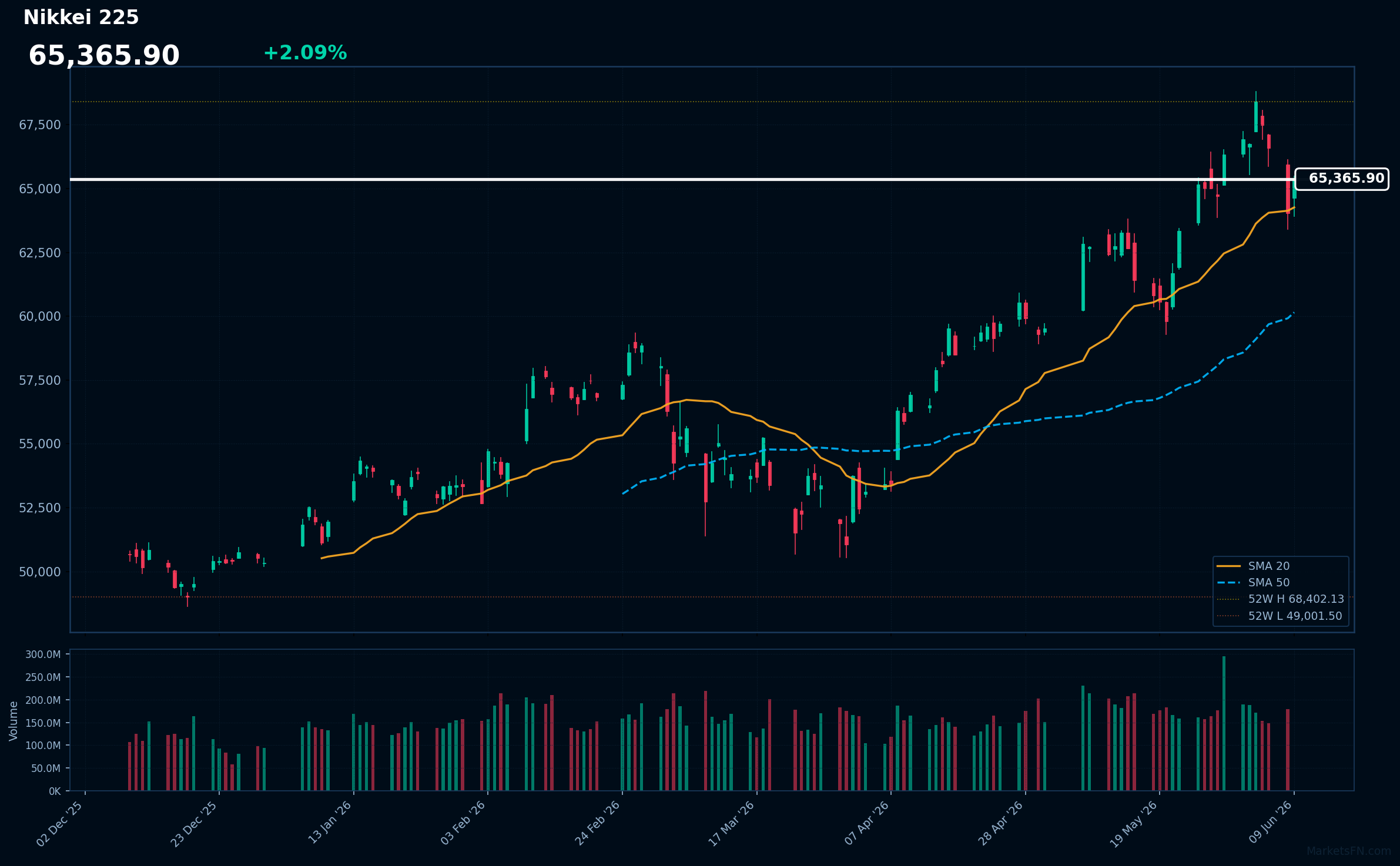Click the 57,500 price axis label

[x=40, y=380]
